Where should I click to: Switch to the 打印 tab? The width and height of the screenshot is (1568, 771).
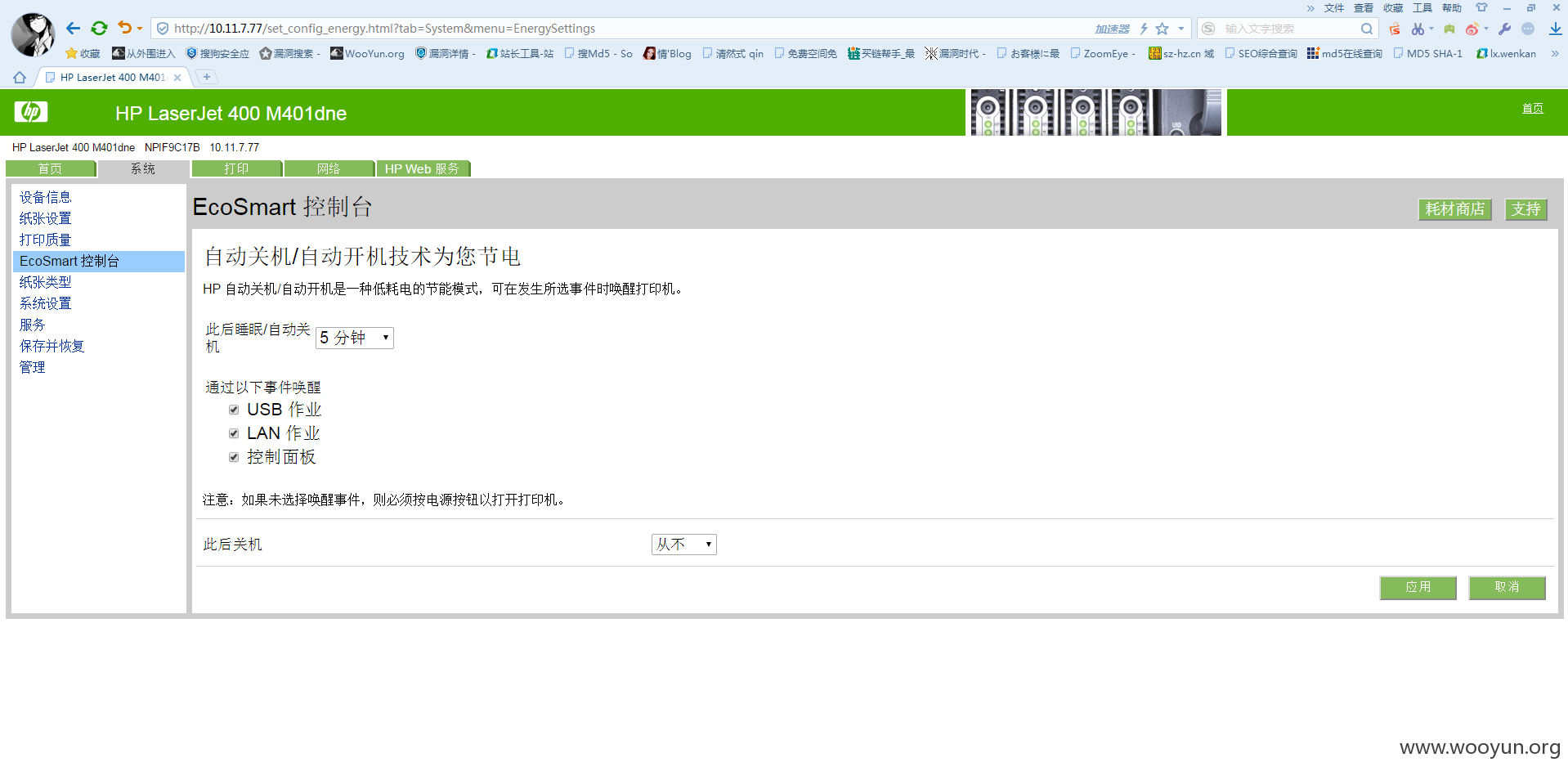click(x=237, y=168)
